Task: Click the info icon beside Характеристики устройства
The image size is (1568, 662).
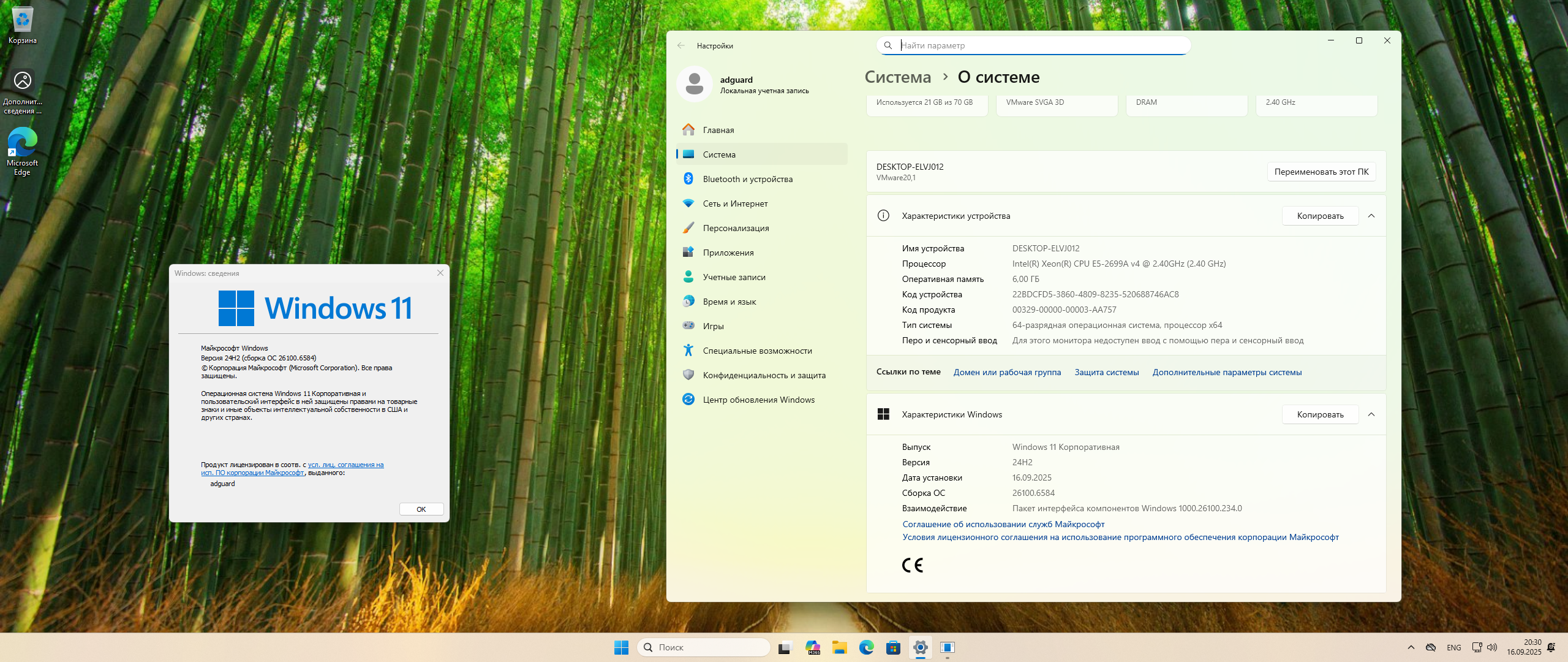Action: [883, 216]
